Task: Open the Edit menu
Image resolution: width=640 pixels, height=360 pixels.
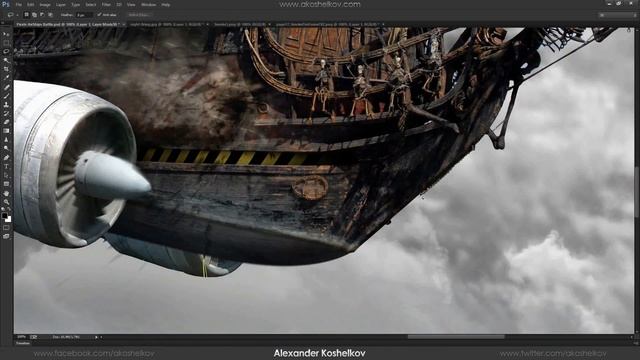Action: pyautogui.click(x=31, y=4)
